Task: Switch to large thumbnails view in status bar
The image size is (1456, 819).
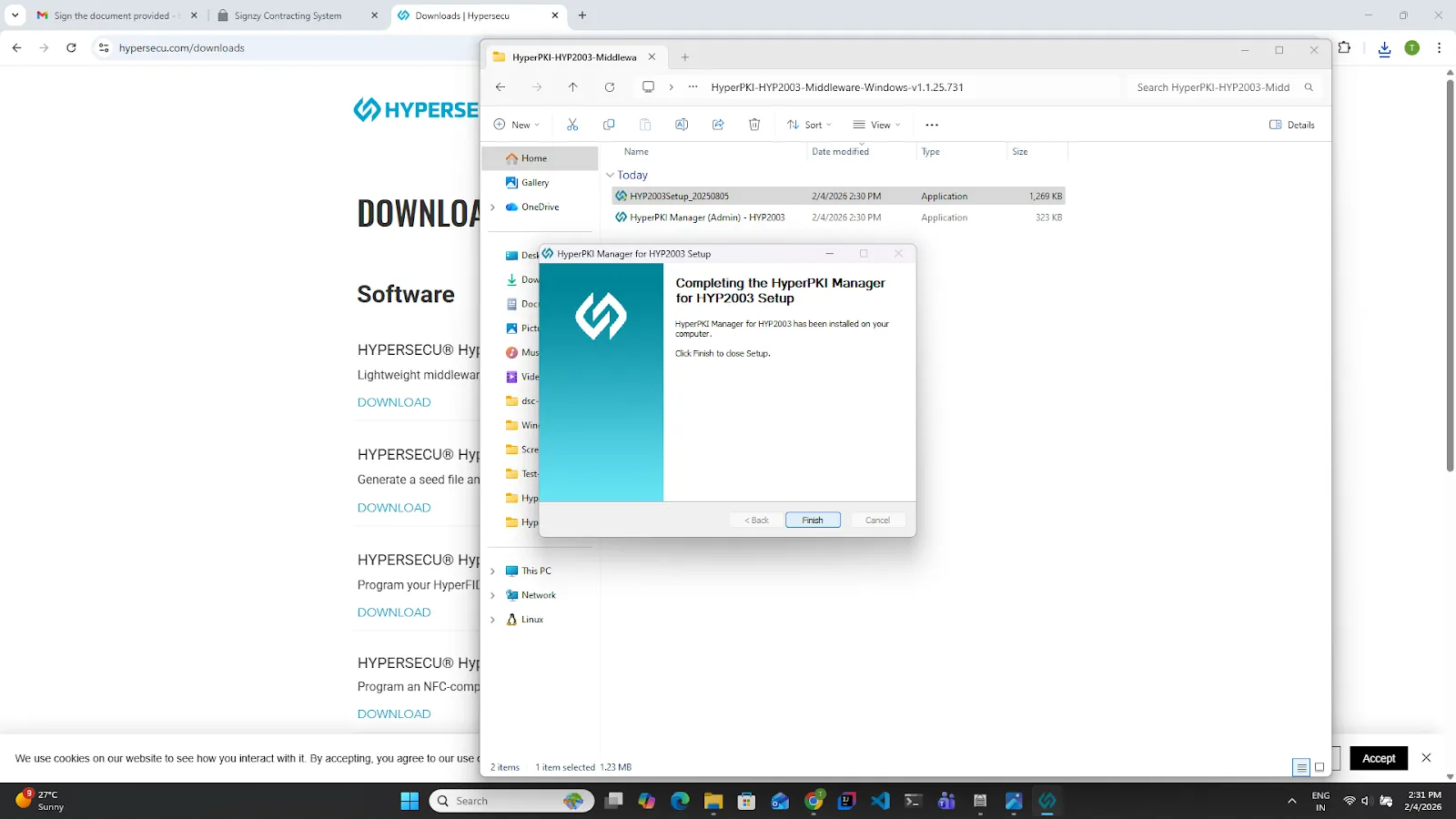Action: (x=1319, y=767)
